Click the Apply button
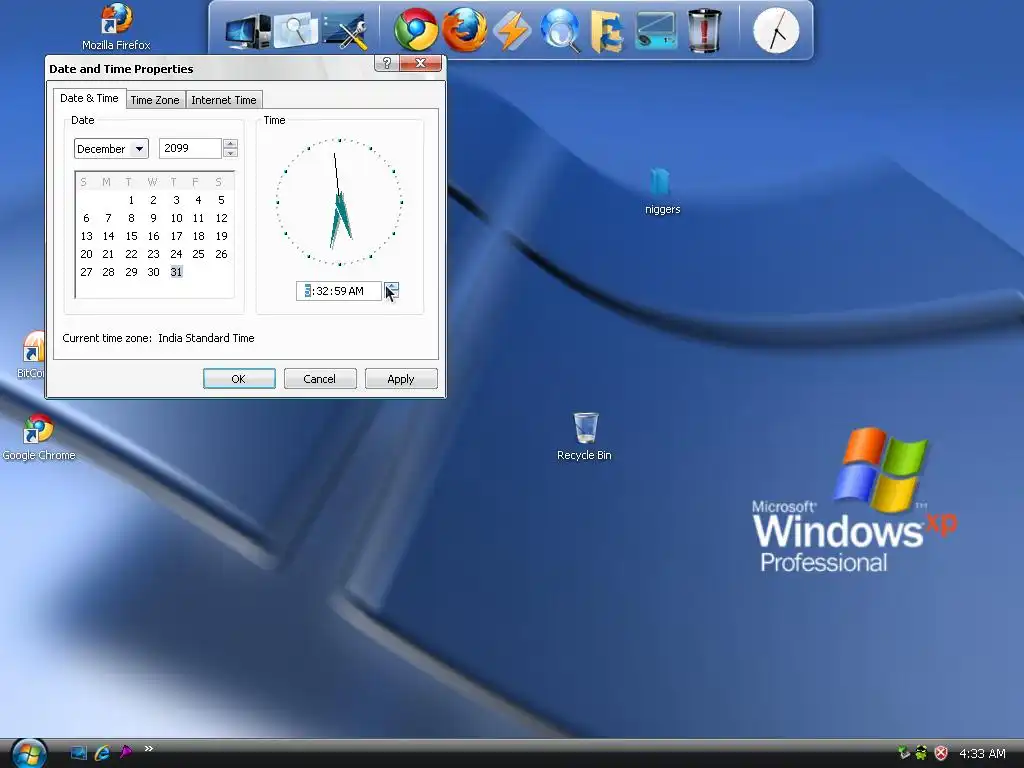Viewport: 1024px width, 768px height. [x=401, y=379]
